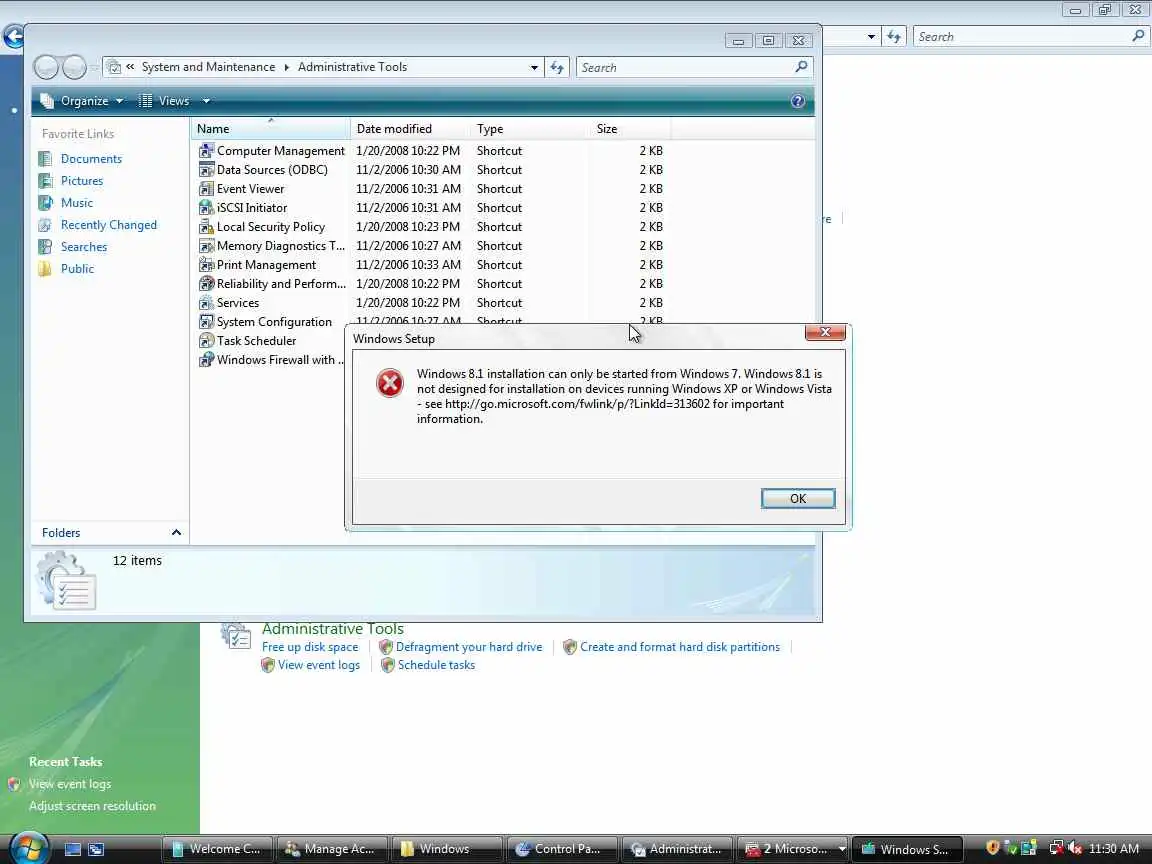Screen dimensions: 1152x864
Task: Click the Free up disk space link
Action: click(310, 647)
